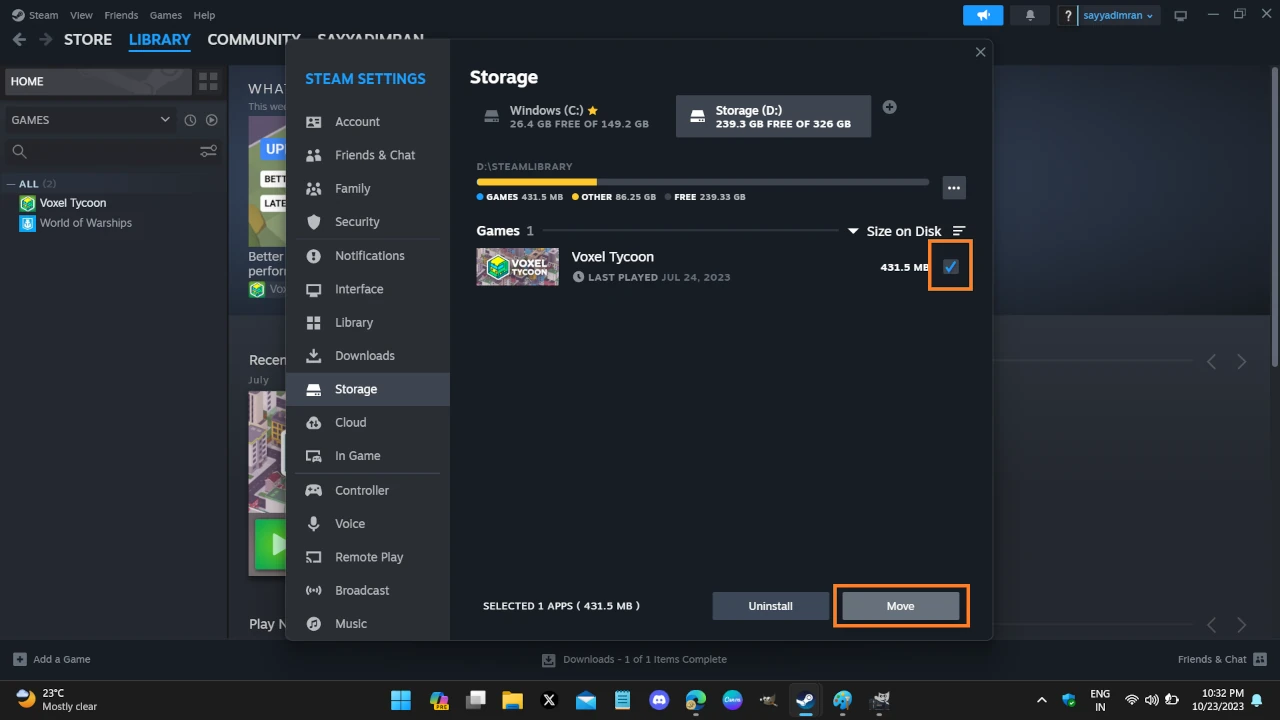Click the Big Picture mode monitor icon
The height and width of the screenshot is (720, 1280).
pyautogui.click(x=1181, y=16)
